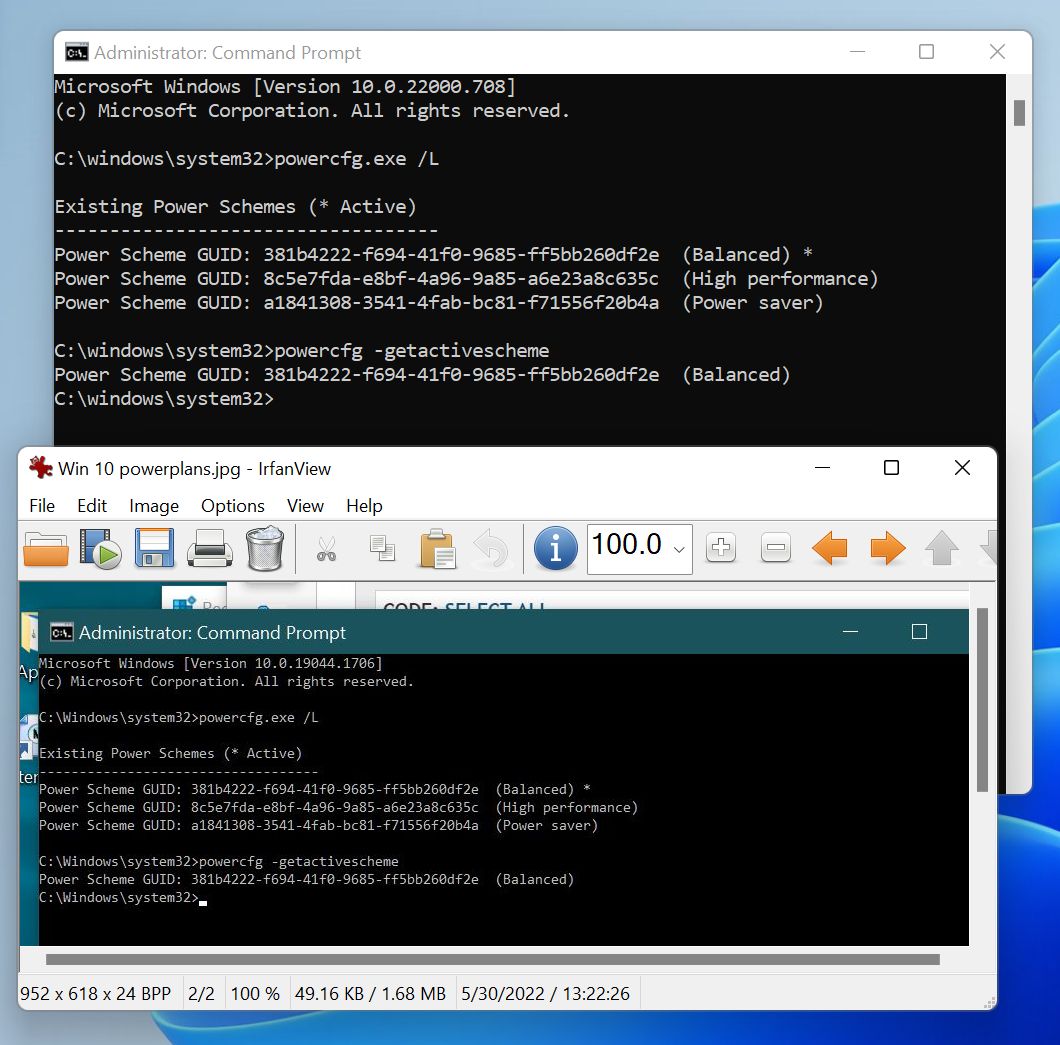This screenshot has width=1060, height=1045.
Task: Open image information via blue info icon
Action: point(556,548)
